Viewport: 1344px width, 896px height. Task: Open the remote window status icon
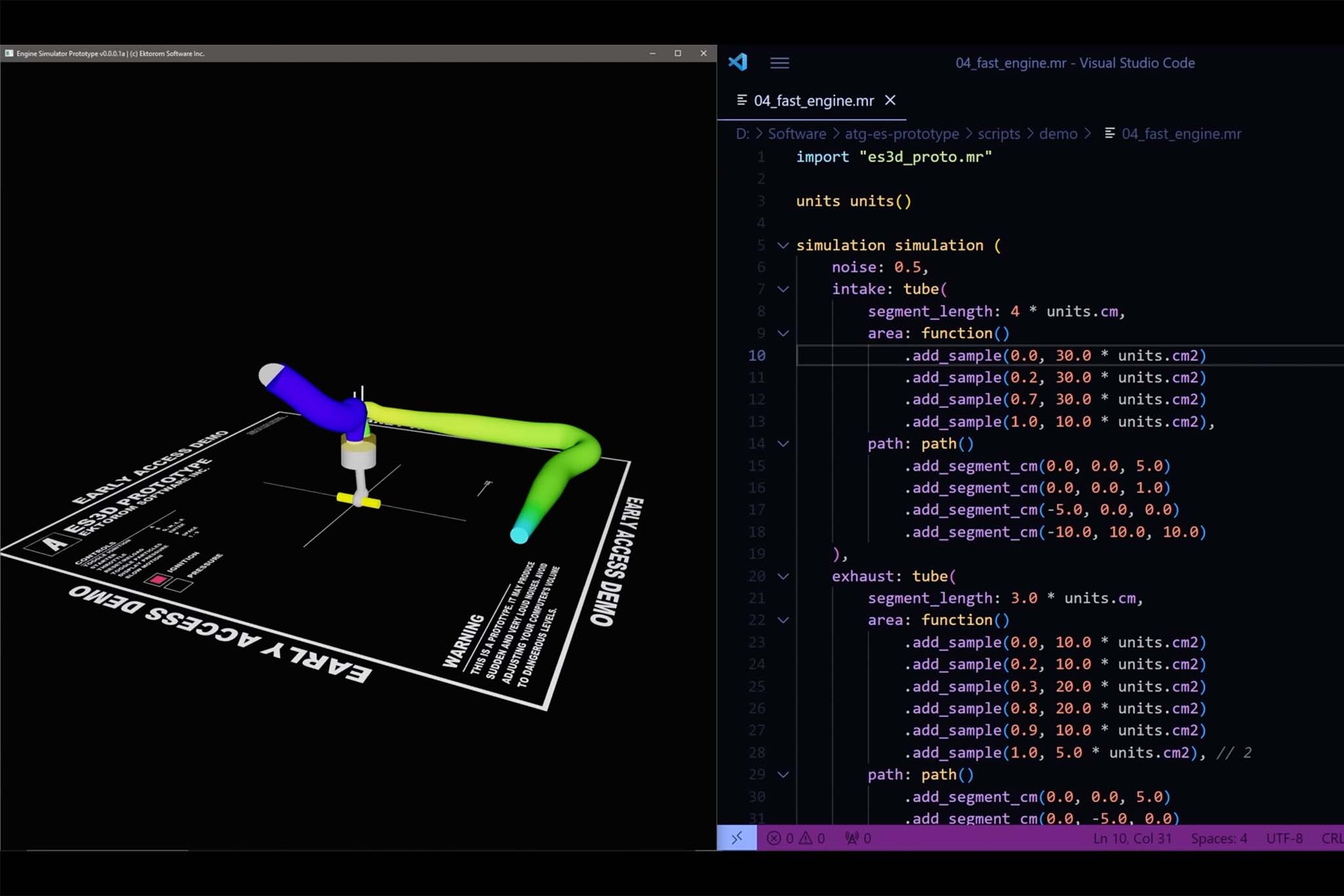[737, 838]
